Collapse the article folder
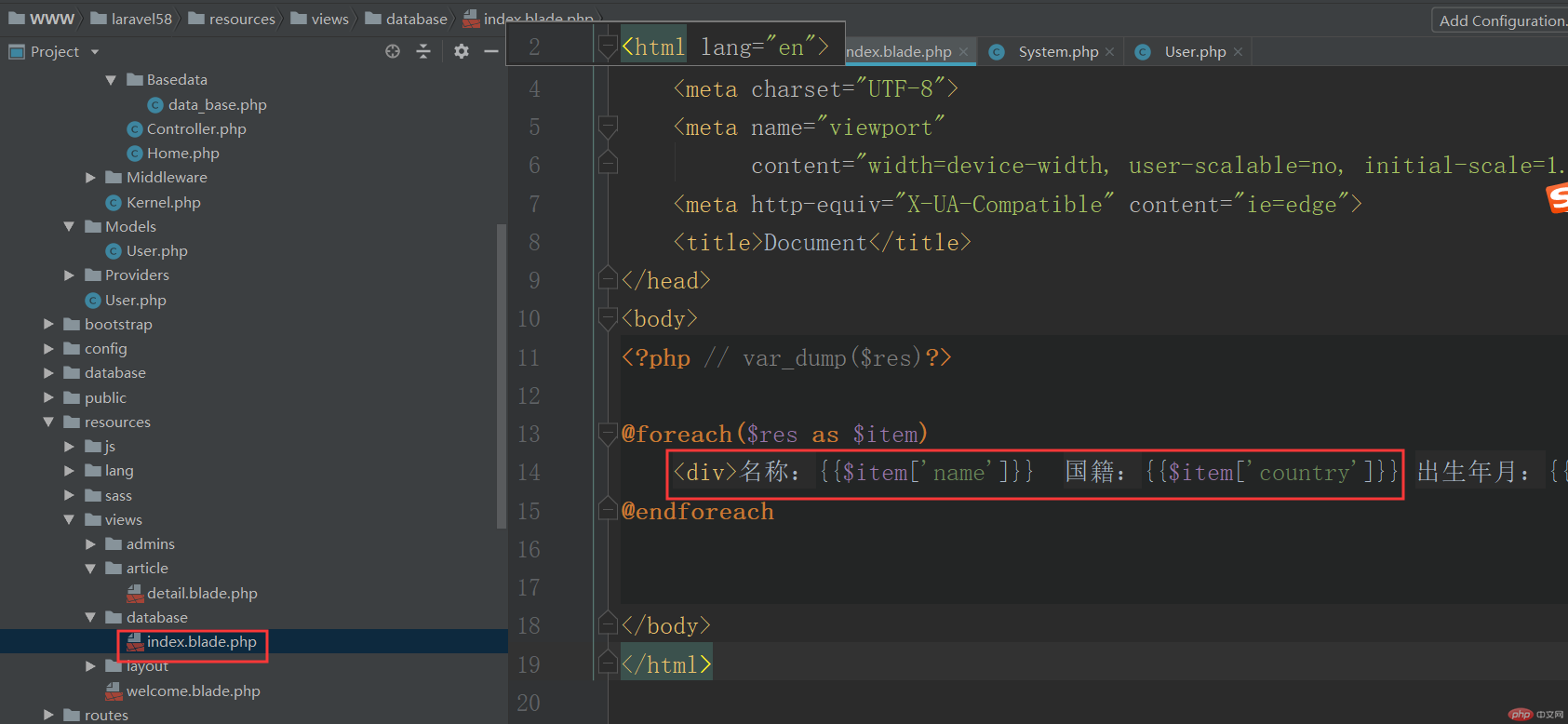The height and width of the screenshot is (724, 1568). click(x=90, y=569)
